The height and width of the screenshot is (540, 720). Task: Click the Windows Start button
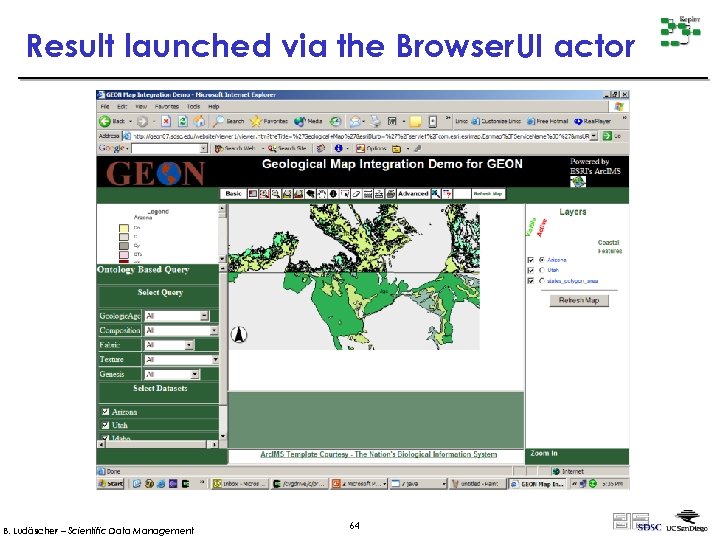pos(111,484)
